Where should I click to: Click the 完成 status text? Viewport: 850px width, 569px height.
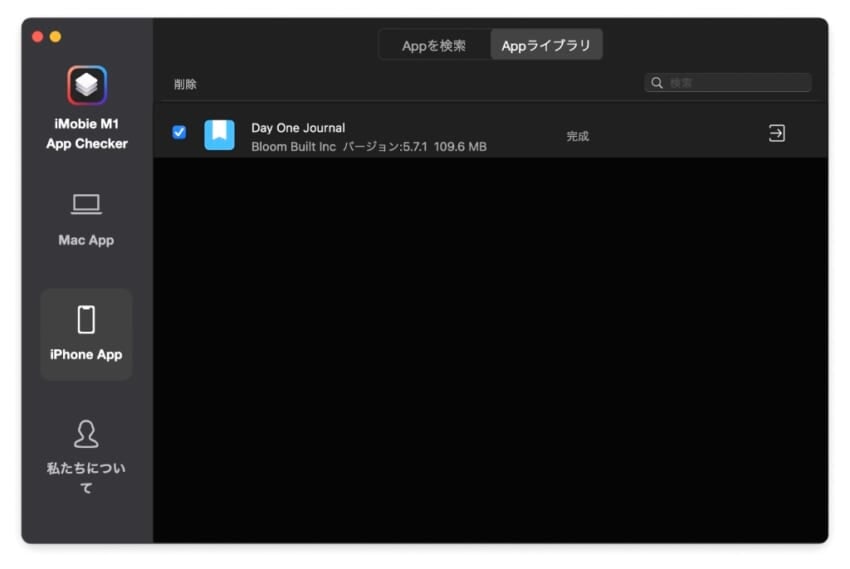tap(578, 136)
